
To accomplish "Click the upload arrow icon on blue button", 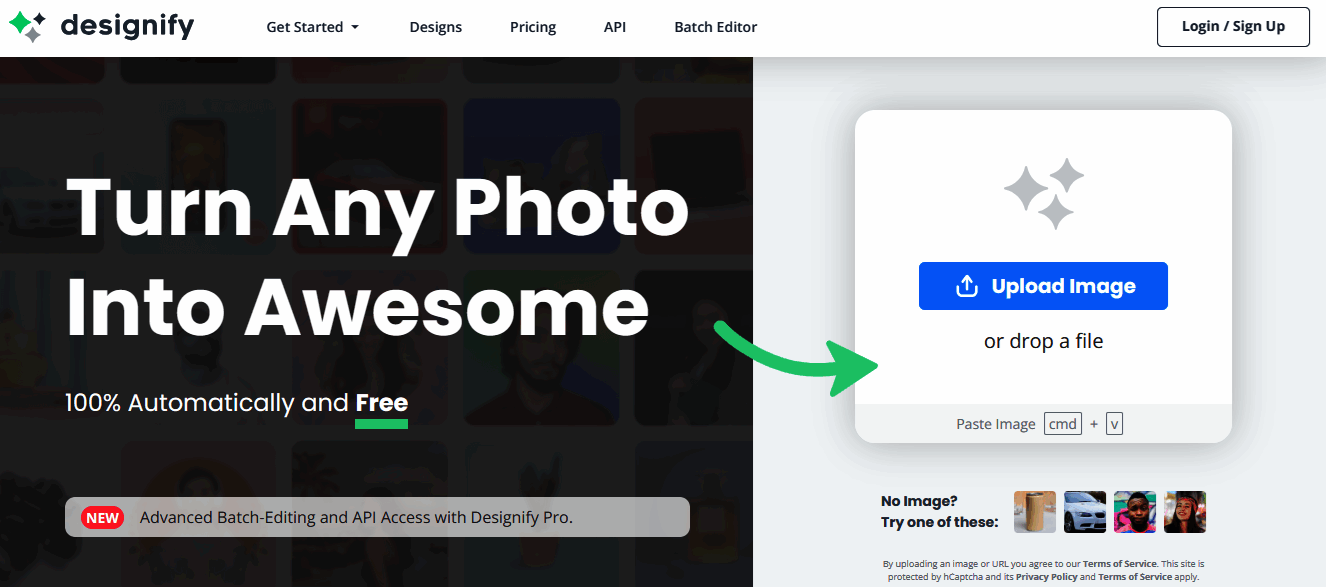I will pyautogui.click(x=965, y=285).
